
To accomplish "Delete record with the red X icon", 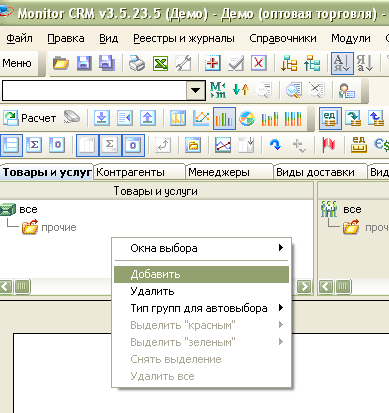I will coord(259,63).
